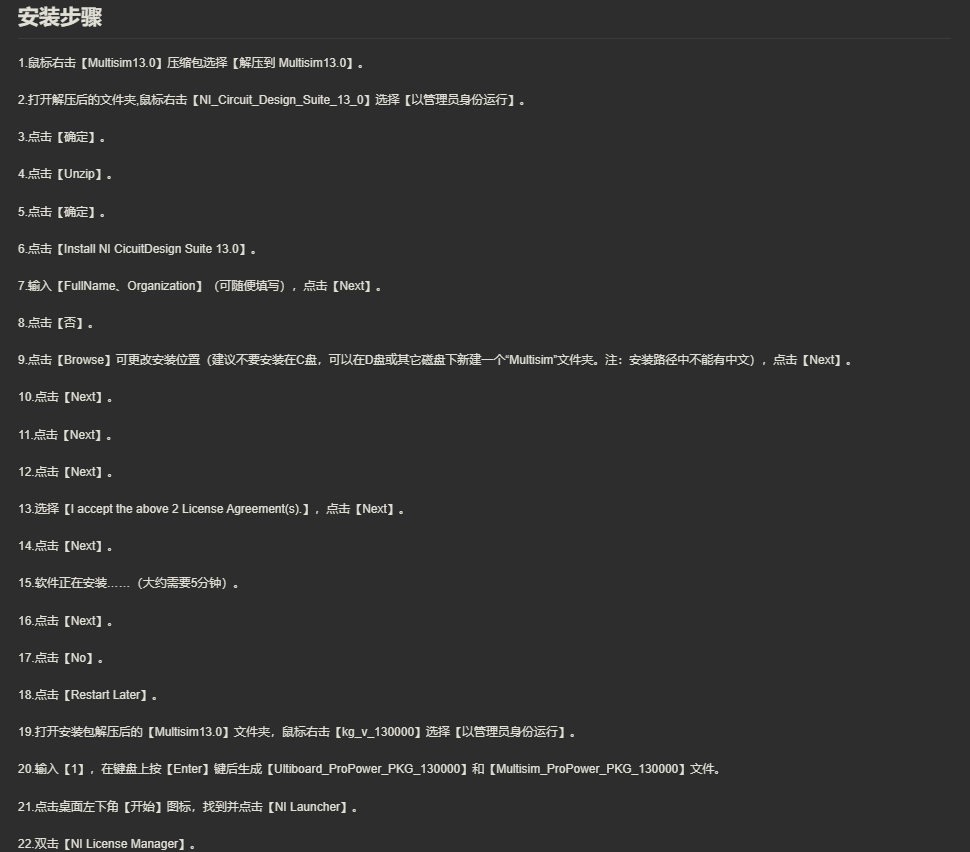Image resolution: width=970 pixels, height=852 pixels.
Task: Click step 4 mentioning Unzip
Action: (65, 174)
